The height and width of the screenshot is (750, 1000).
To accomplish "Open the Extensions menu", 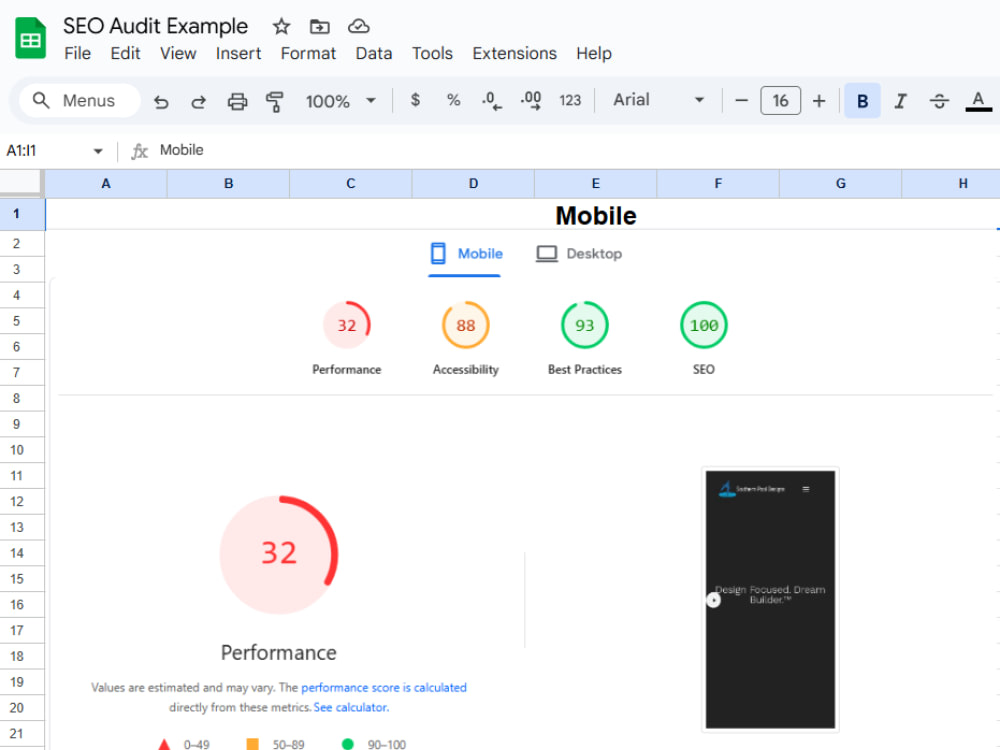I will (514, 54).
